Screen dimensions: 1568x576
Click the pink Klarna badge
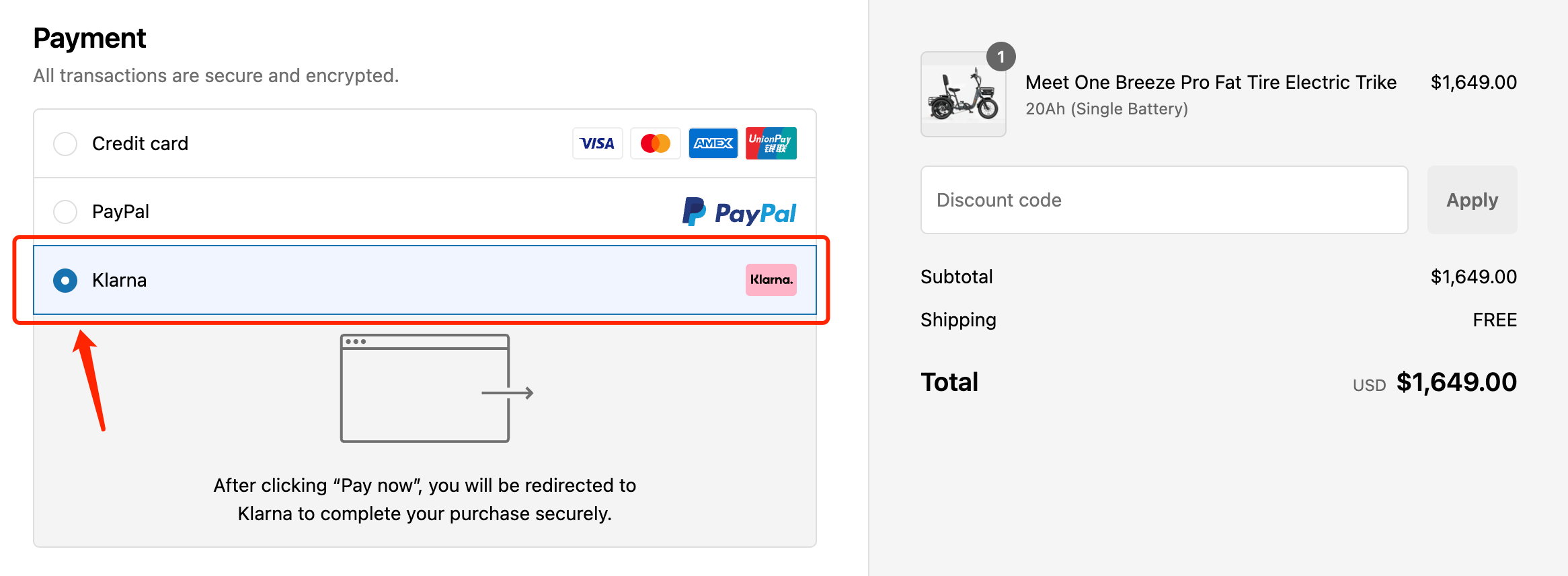pyautogui.click(x=771, y=280)
